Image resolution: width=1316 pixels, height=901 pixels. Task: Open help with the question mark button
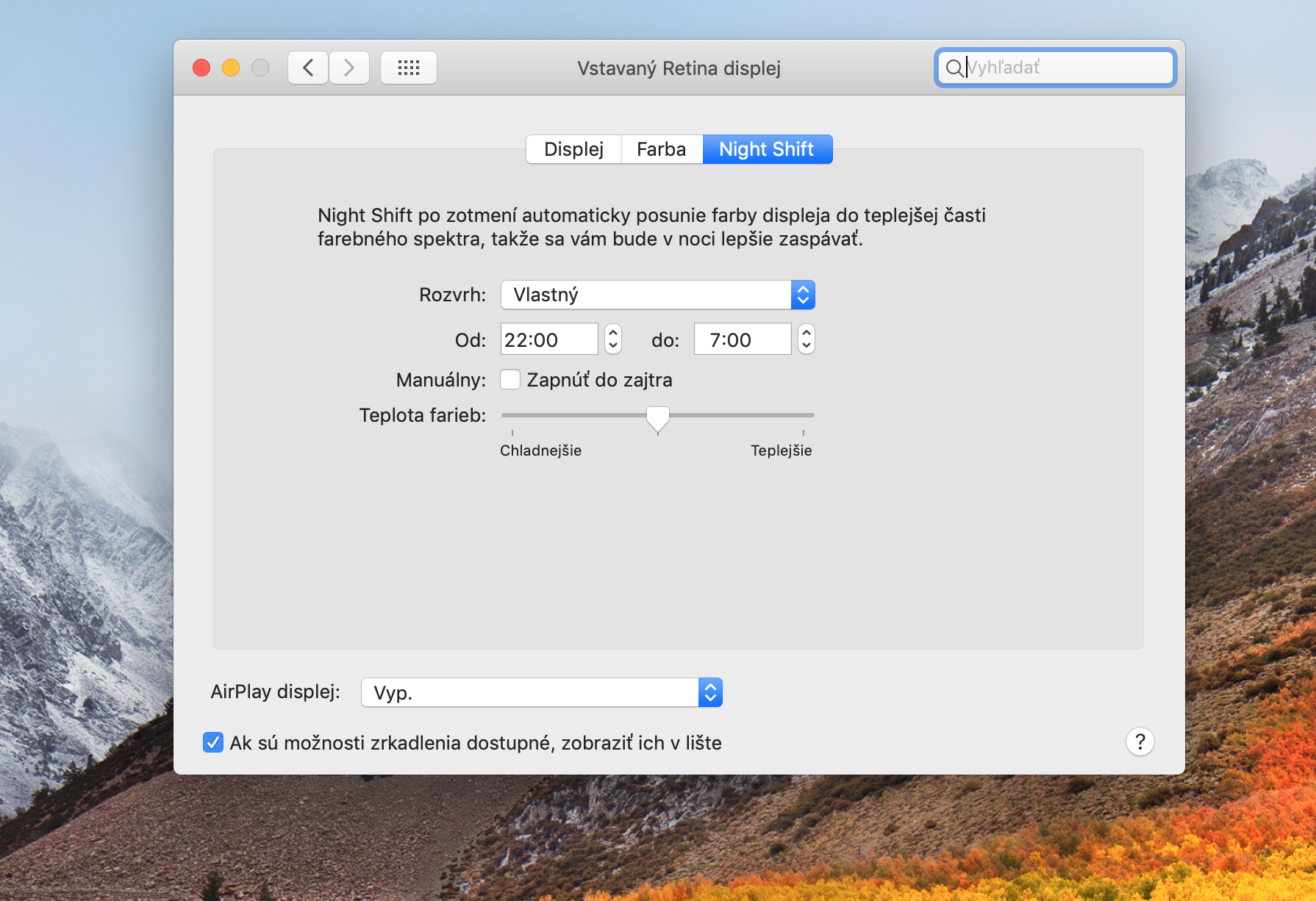pyautogui.click(x=1140, y=742)
